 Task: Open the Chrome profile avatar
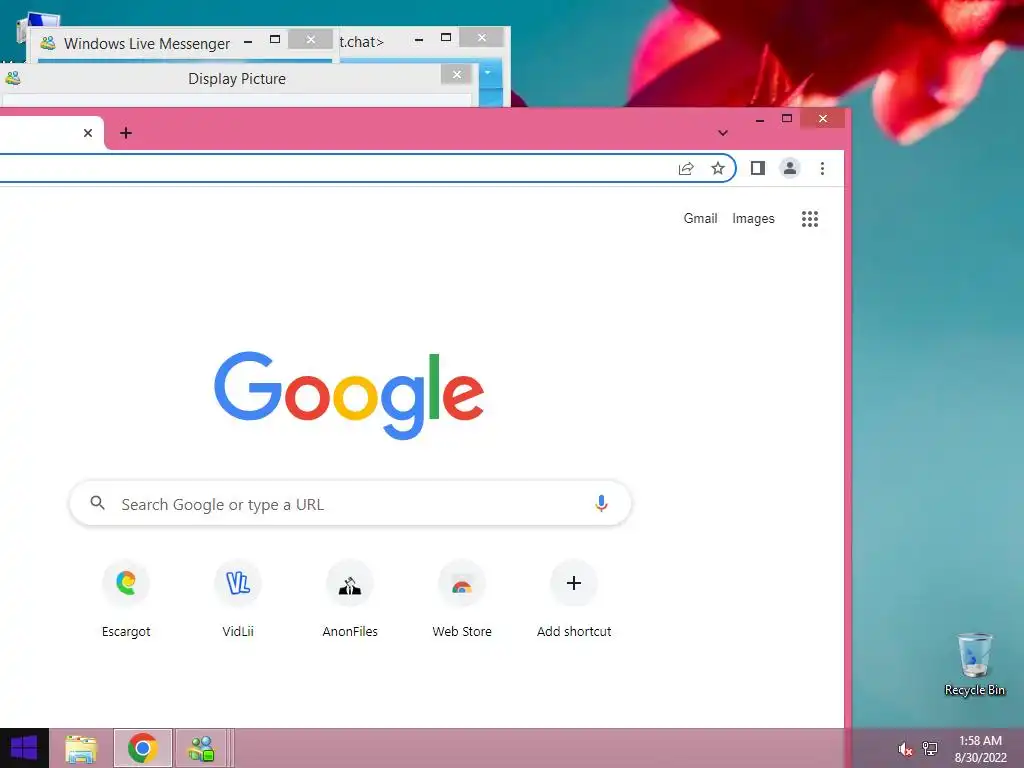coord(790,168)
